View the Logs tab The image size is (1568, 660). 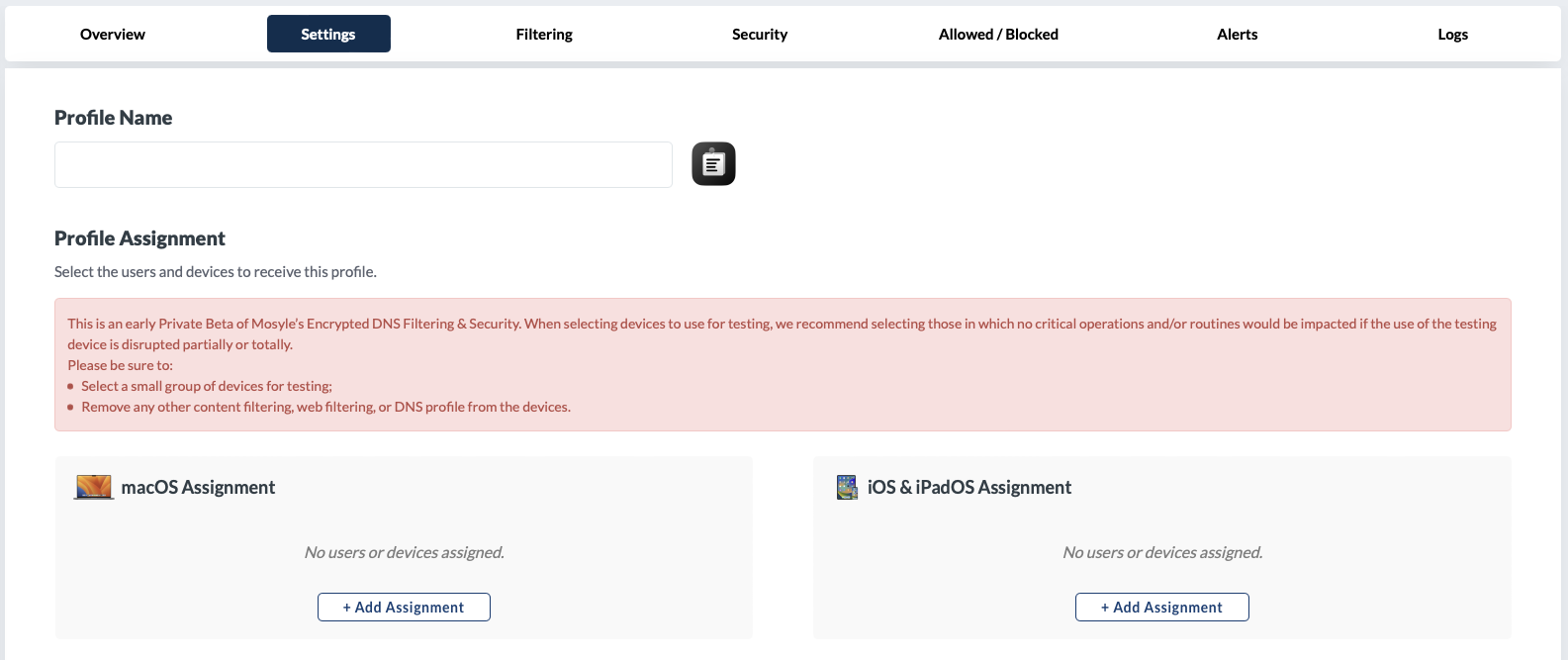[x=1452, y=35]
